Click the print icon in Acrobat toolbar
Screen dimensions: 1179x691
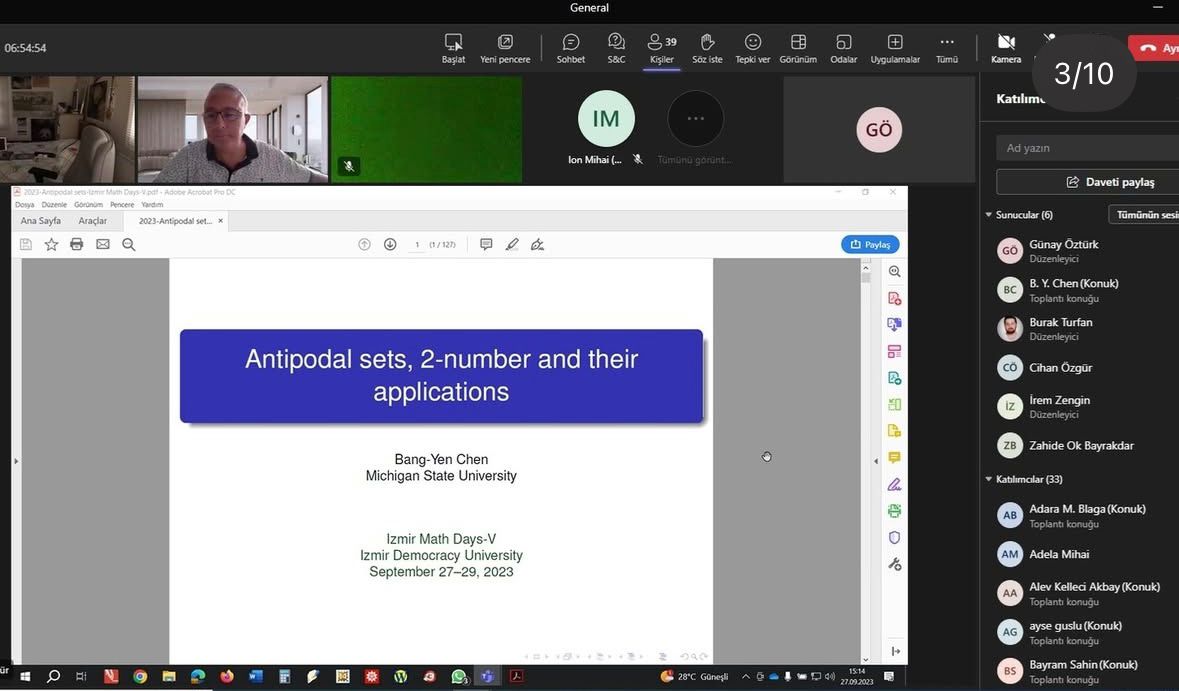point(77,244)
